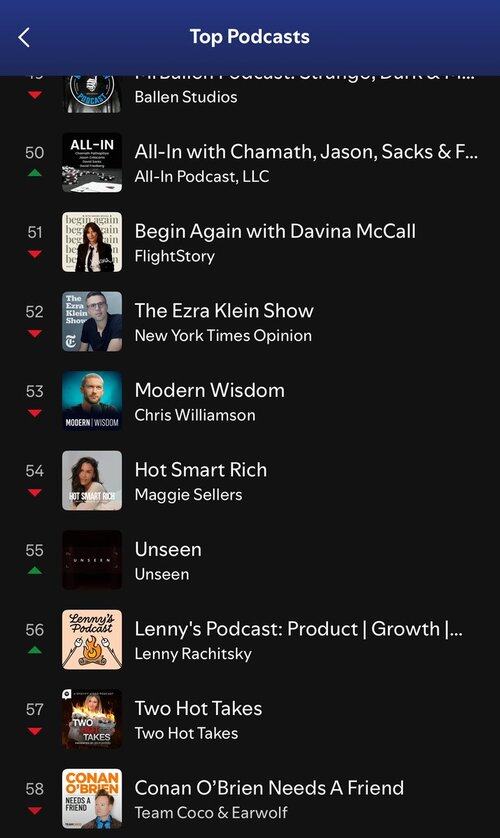Click the red down arrow under rank 51
This screenshot has width=500, height=838.
tap(35, 254)
